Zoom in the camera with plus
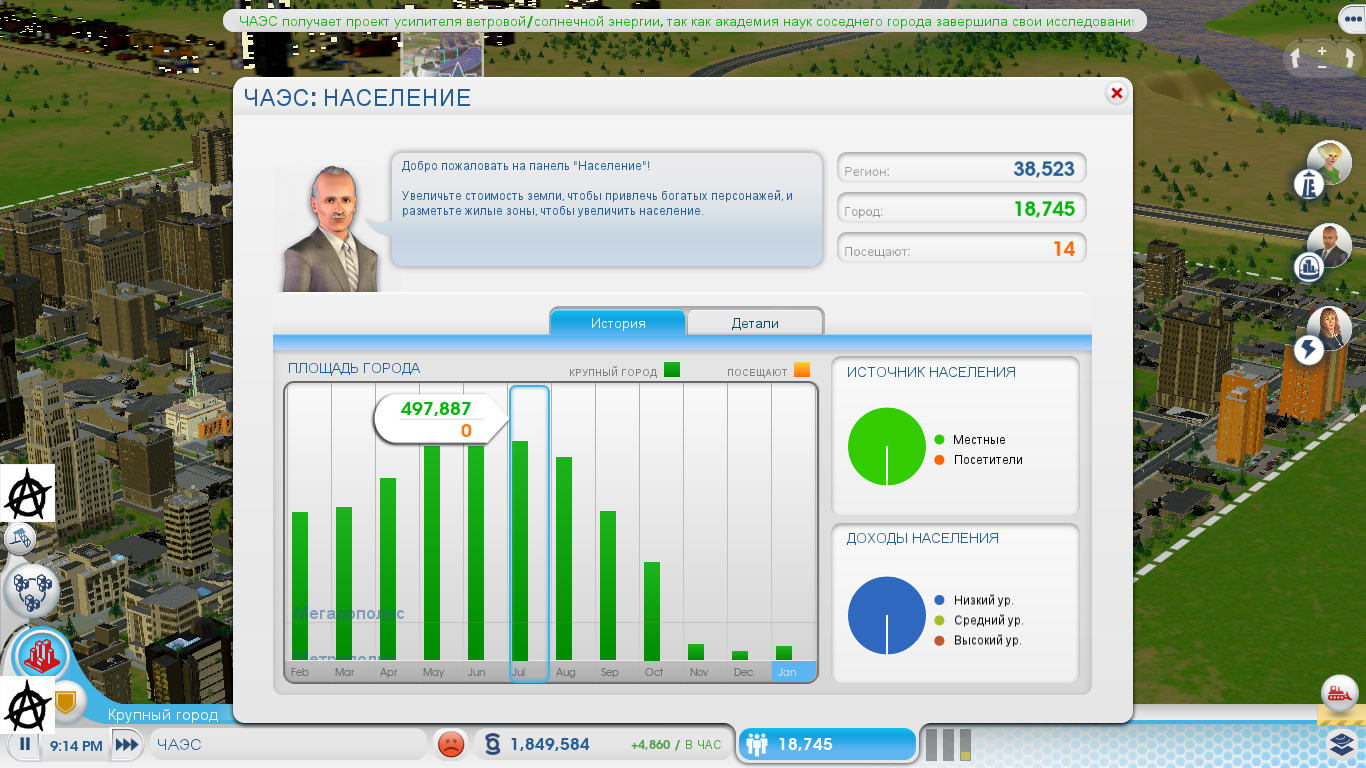Screen dimensions: 1366x768 tap(1322, 49)
